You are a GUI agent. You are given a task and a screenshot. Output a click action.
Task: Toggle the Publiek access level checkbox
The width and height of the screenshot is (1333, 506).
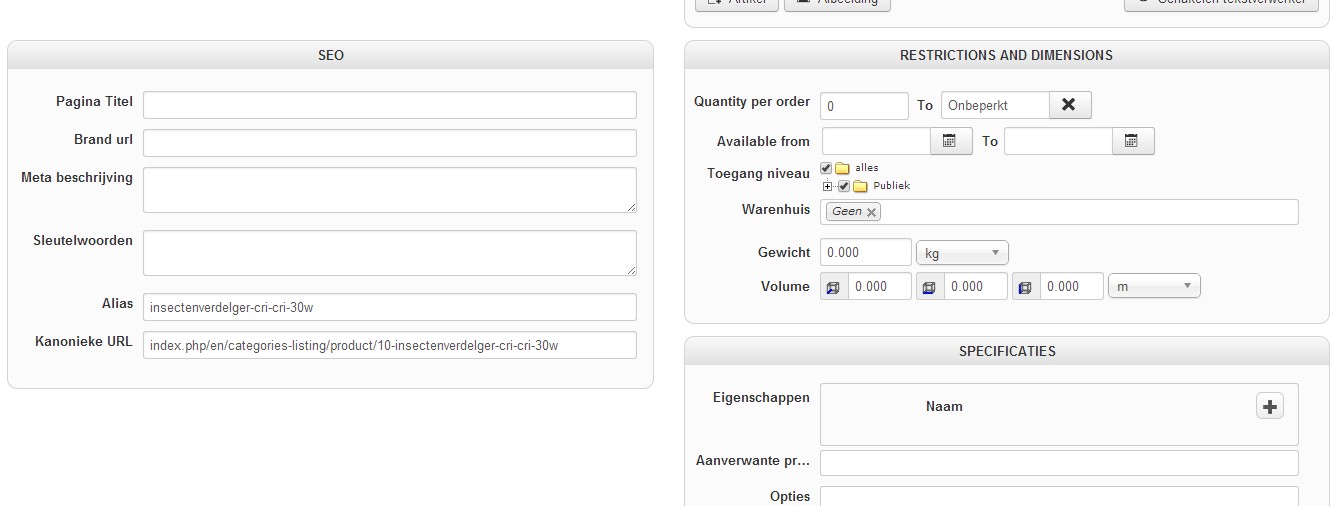click(844, 186)
